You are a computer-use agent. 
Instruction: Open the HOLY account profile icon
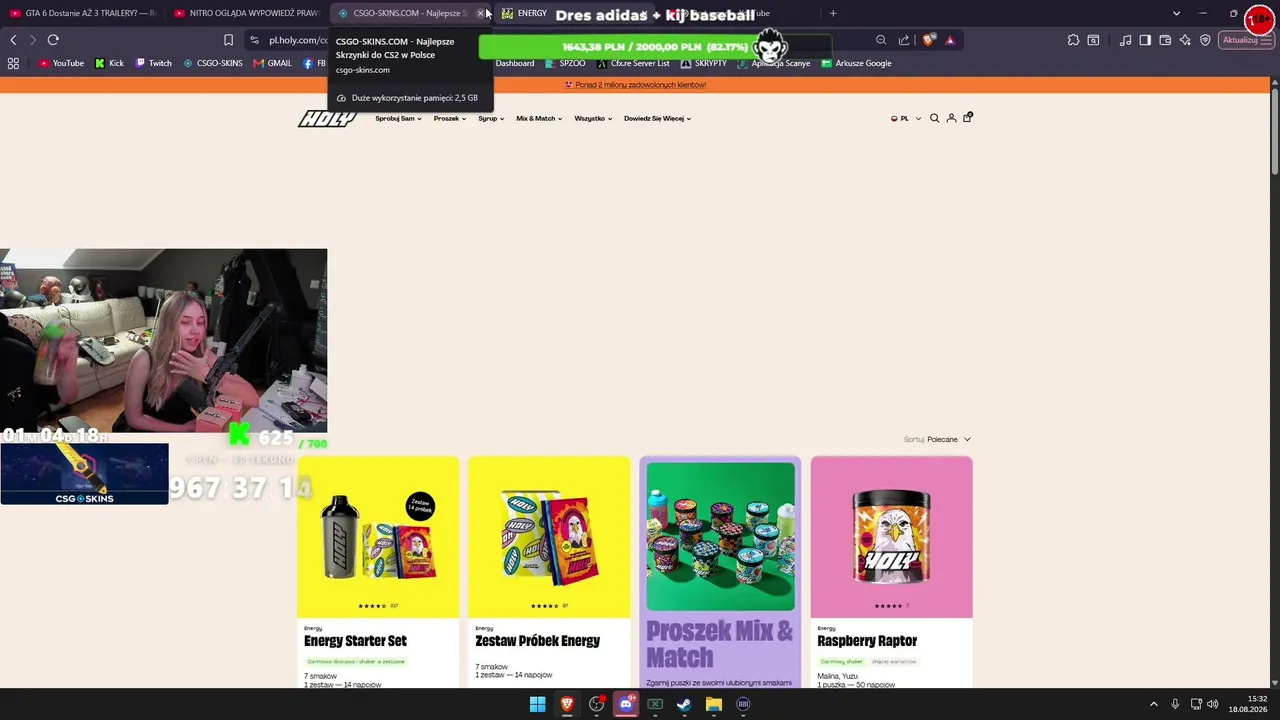point(951,118)
